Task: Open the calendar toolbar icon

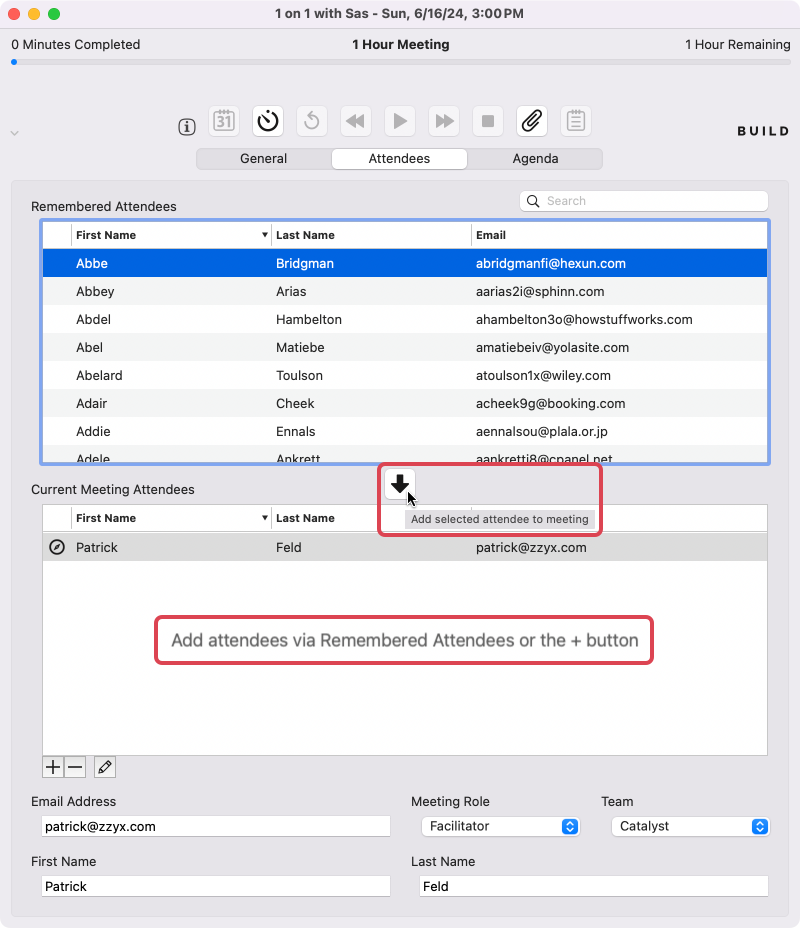Action: pyautogui.click(x=224, y=121)
